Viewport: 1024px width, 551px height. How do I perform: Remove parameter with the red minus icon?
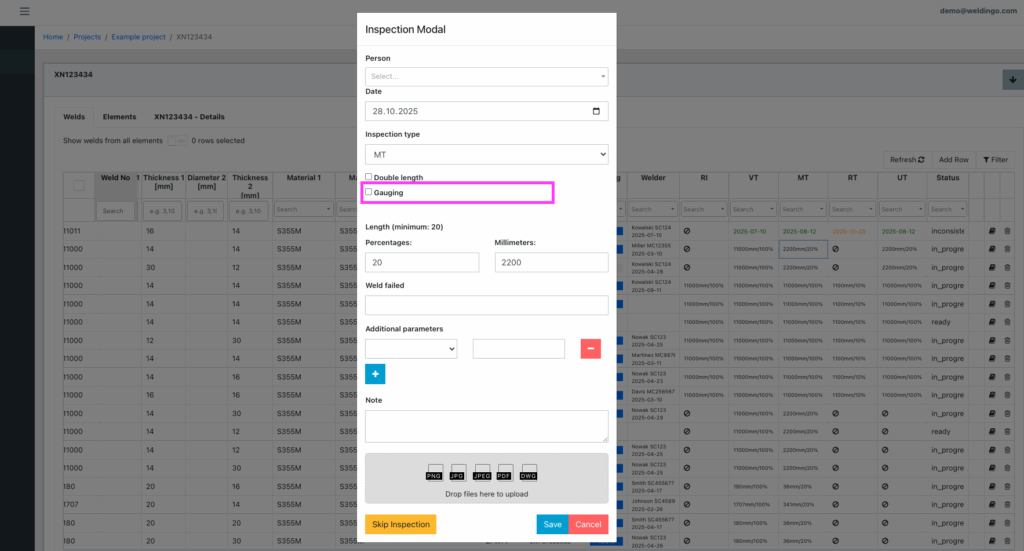click(x=590, y=349)
